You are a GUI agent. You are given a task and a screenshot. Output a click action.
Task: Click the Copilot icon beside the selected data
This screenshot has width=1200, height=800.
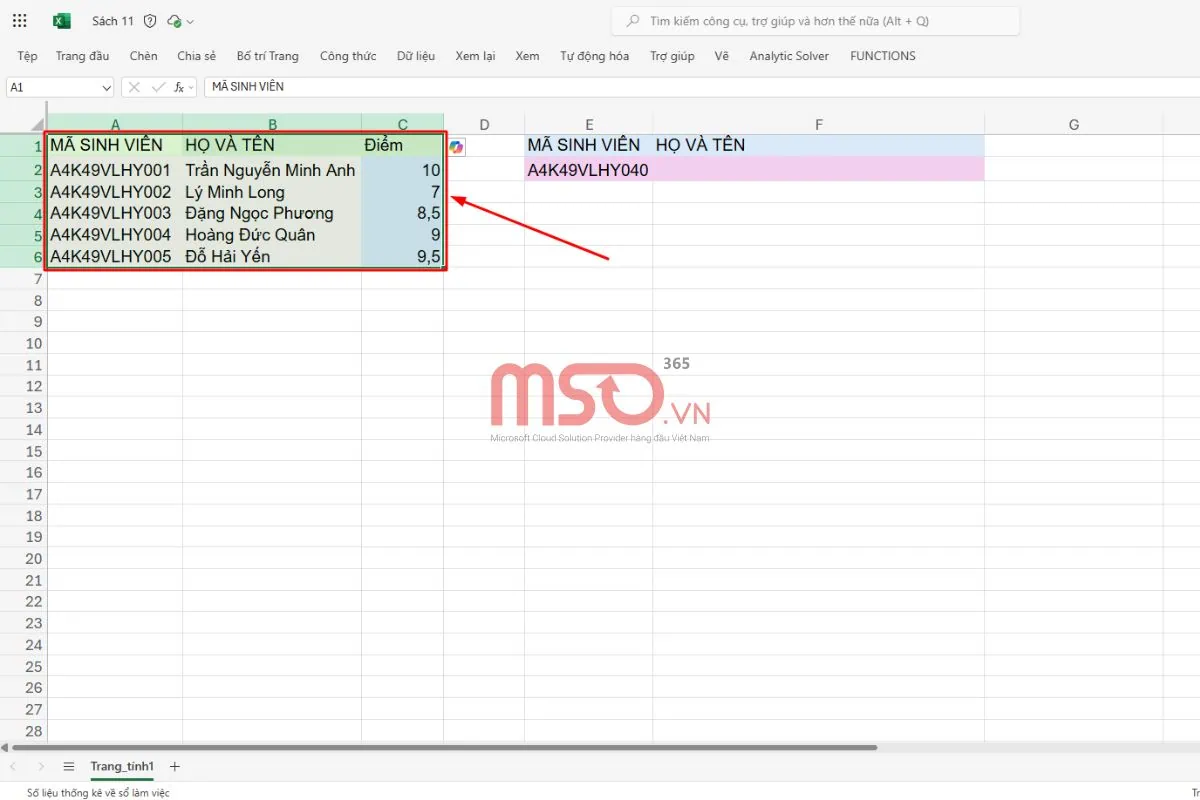(x=456, y=146)
